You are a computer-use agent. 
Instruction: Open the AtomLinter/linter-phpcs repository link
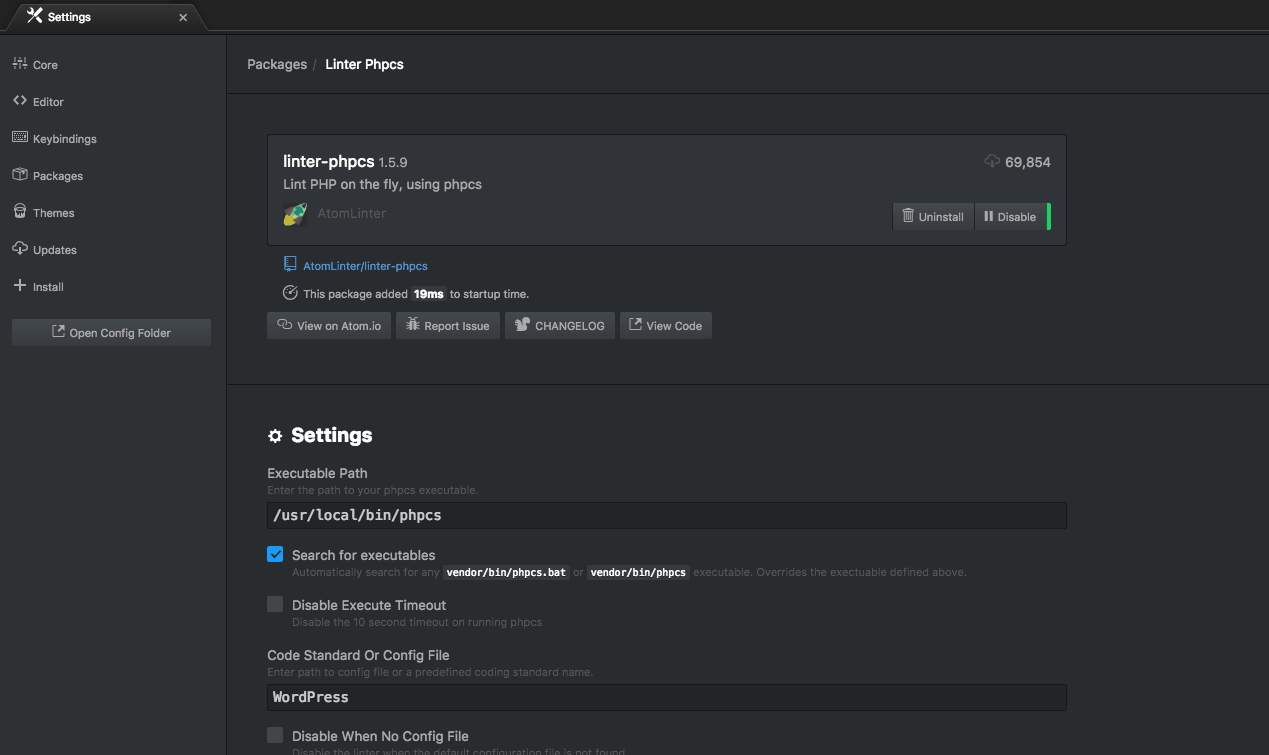tap(365, 266)
